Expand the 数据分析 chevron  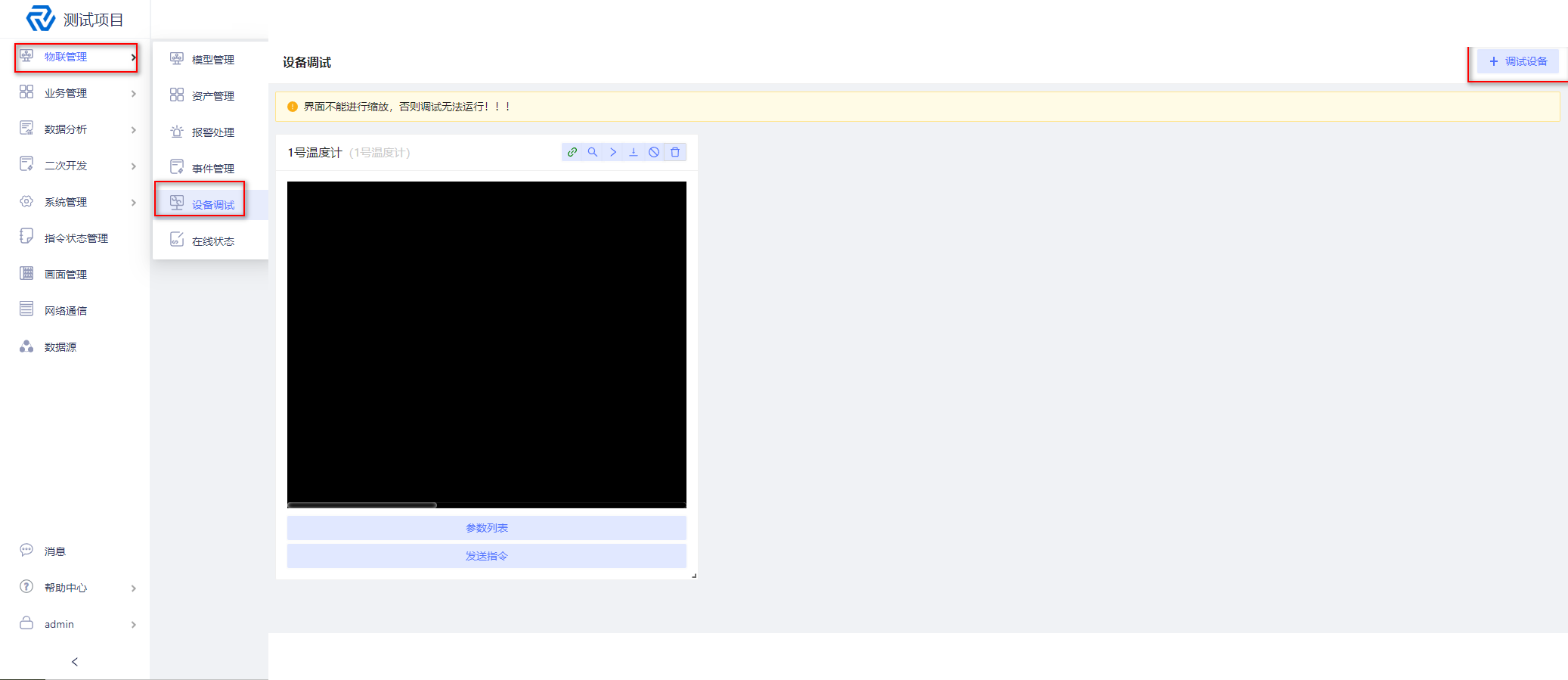133,130
